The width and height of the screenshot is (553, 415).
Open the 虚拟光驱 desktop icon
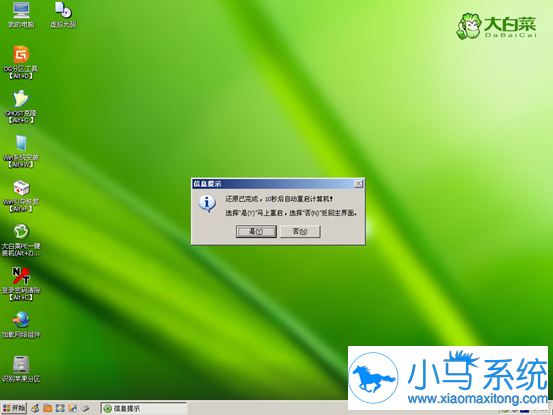63,15
